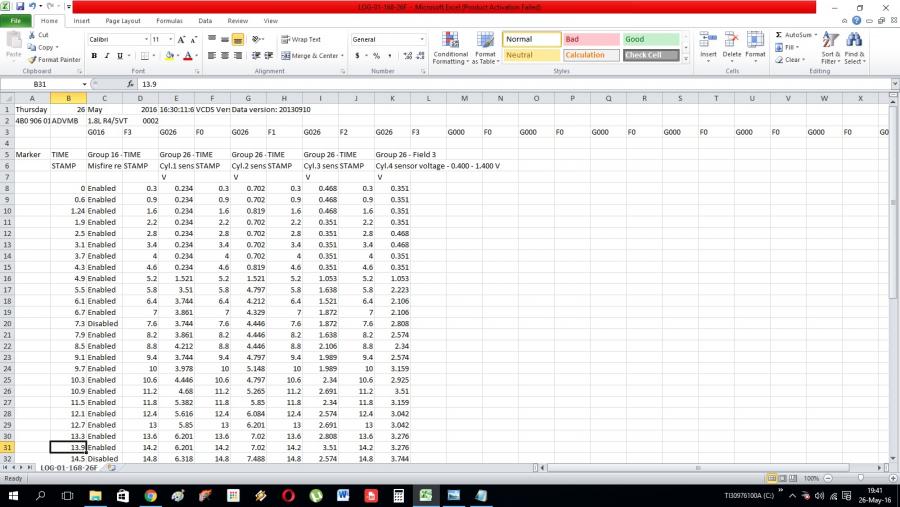Switch to the Formulas ribbon tab
Viewport: 900px width, 507px height.
[x=169, y=20]
